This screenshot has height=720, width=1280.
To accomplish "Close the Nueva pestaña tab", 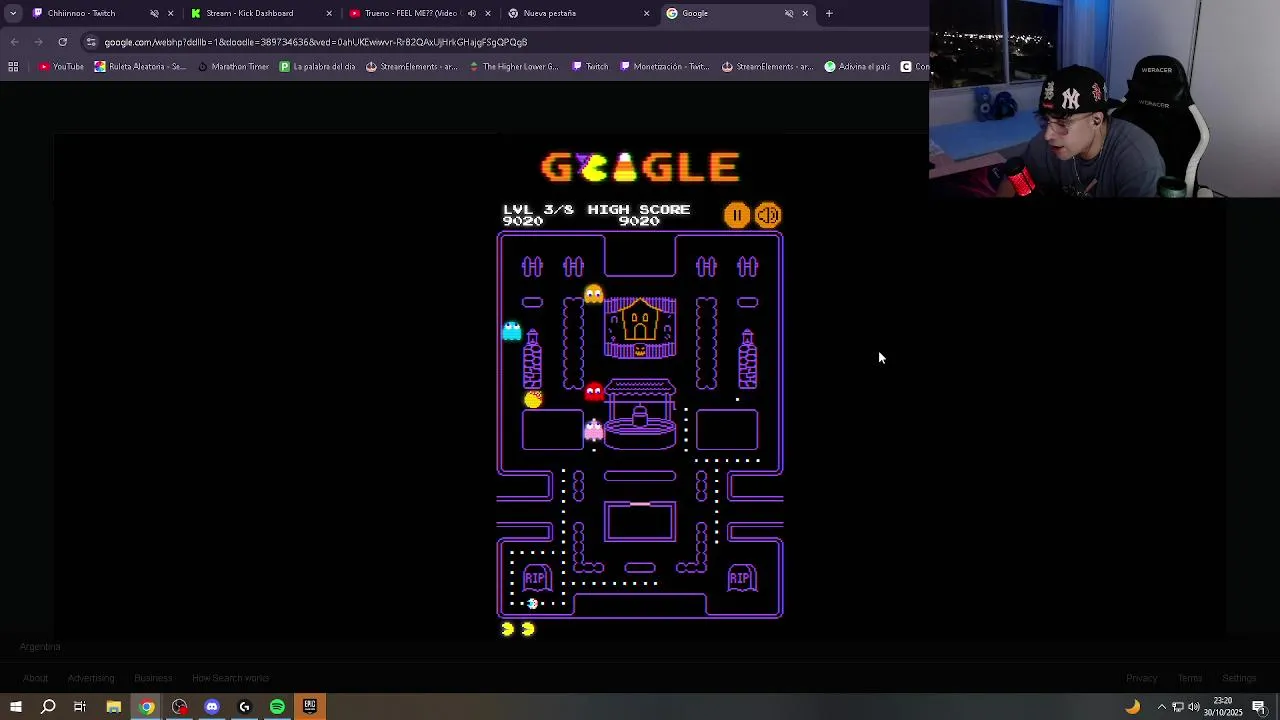I will coord(646,13).
